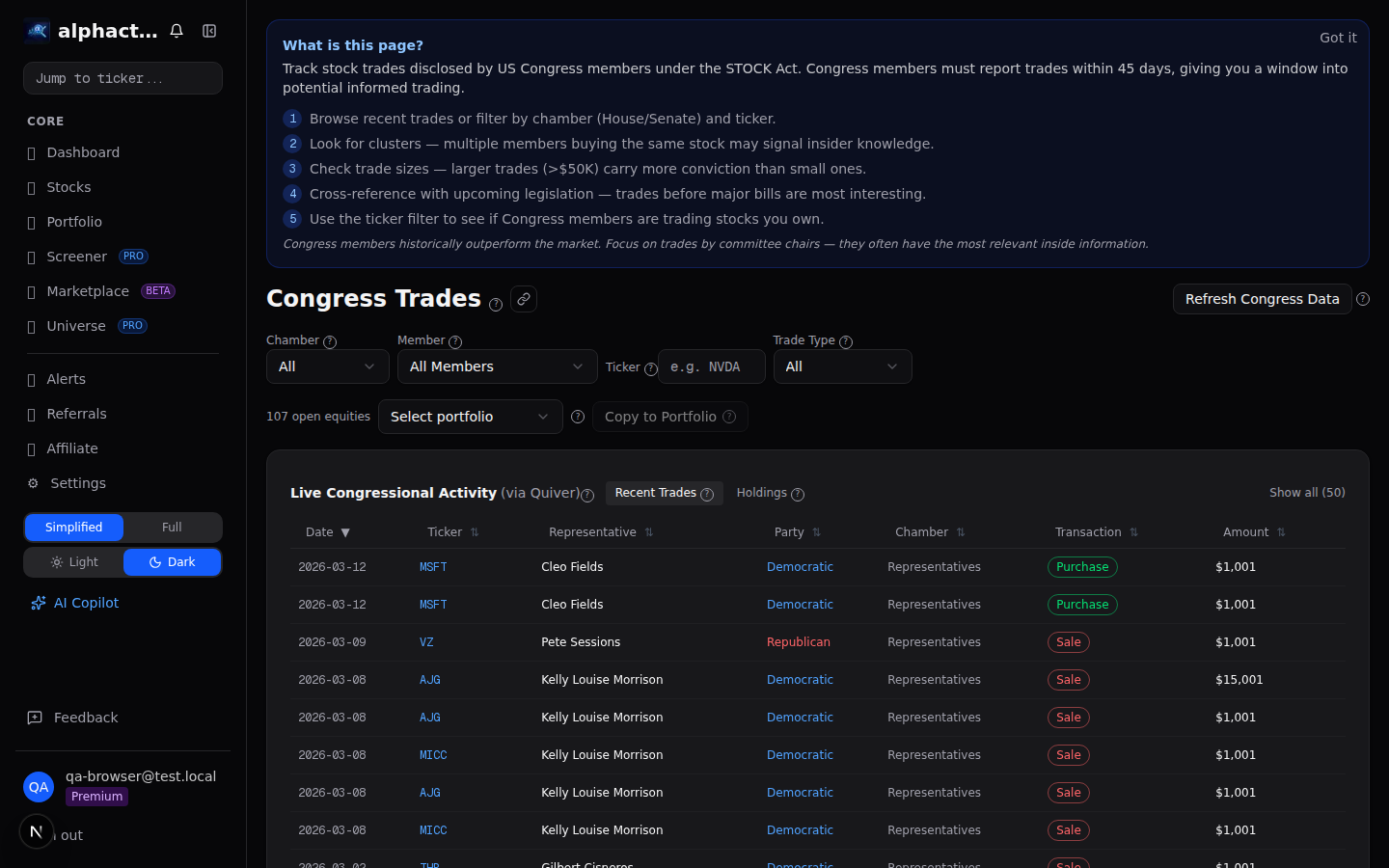Open the Select portfolio dropdown
The image size is (1389, 868).
[x=470, y=416]
